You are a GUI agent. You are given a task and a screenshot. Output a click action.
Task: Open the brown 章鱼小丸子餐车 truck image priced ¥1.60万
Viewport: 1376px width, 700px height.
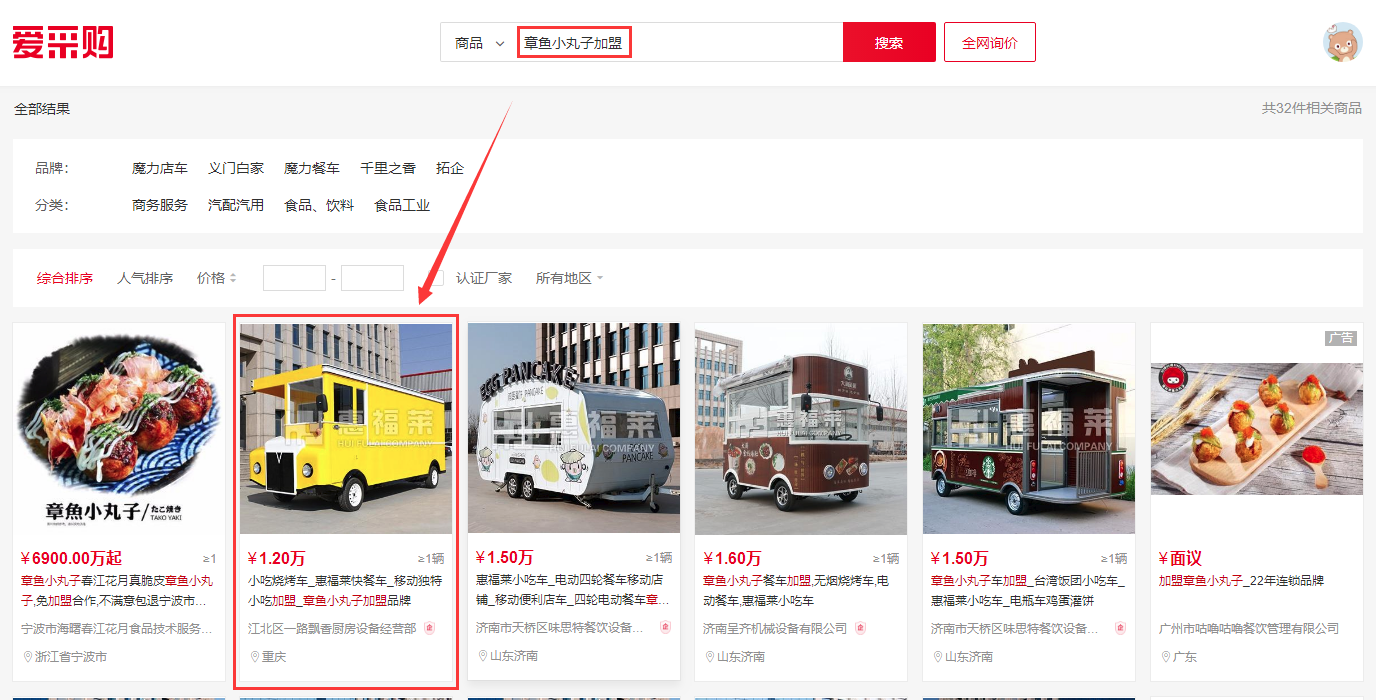(x=801, y=428)
